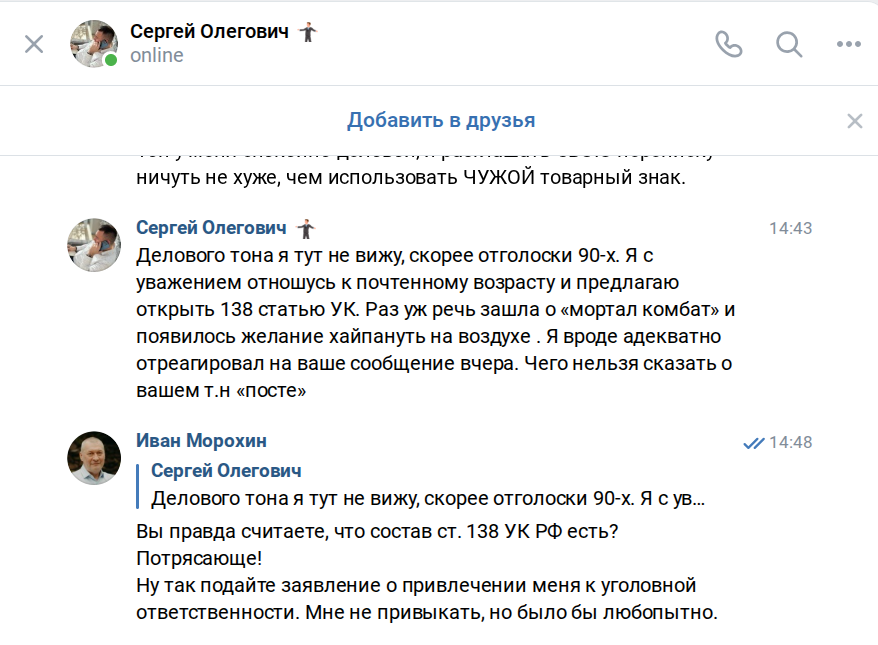This screenshot has width=878, height=645.
Task: Click the emoji status next to the message sender name
Action: click(306, 228)
